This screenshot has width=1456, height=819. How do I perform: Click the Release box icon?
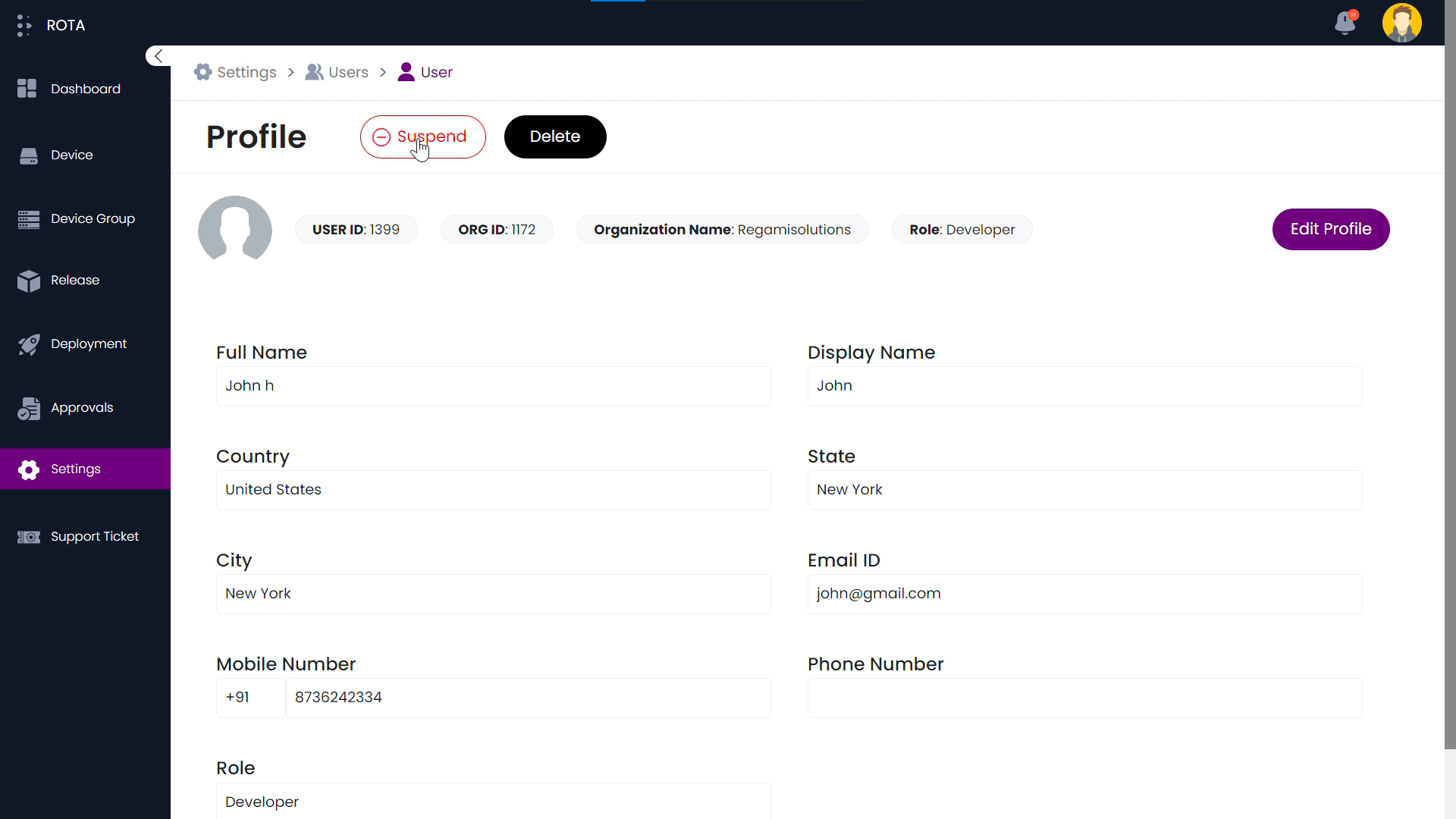click(28, 281)
